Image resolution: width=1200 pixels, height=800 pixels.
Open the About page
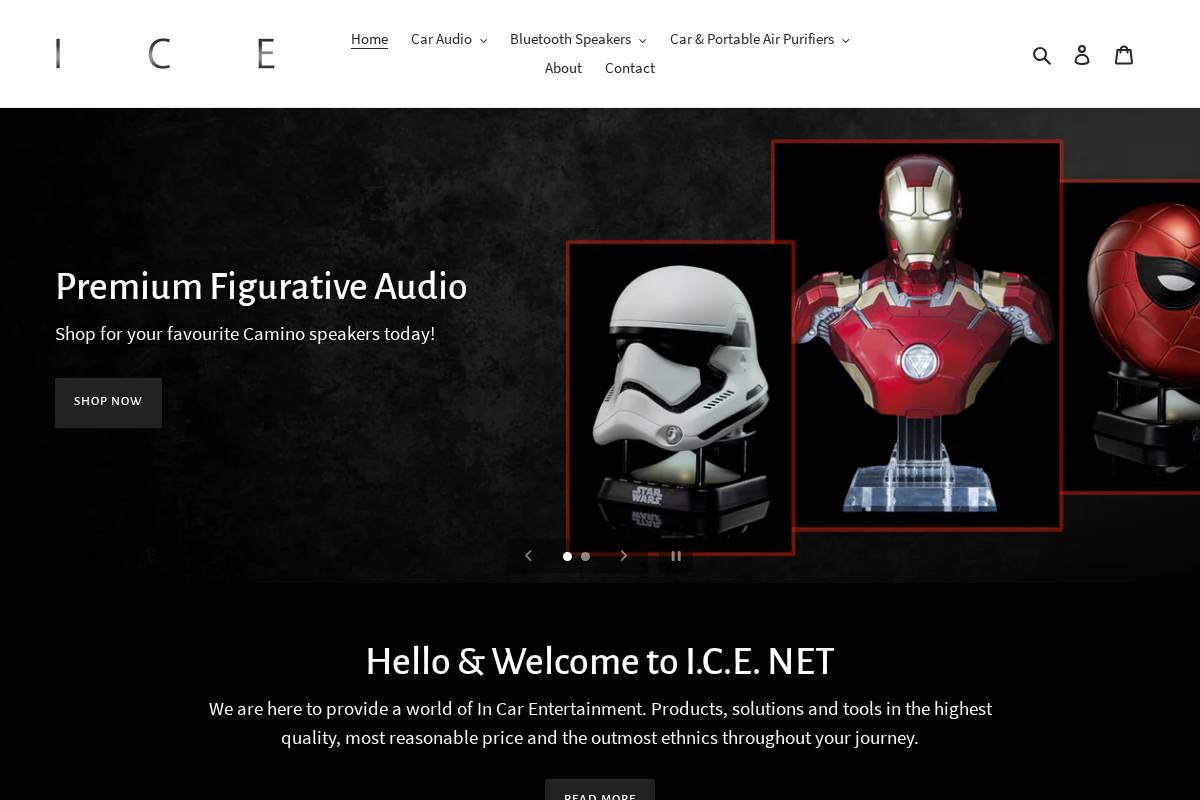(563, 68)
